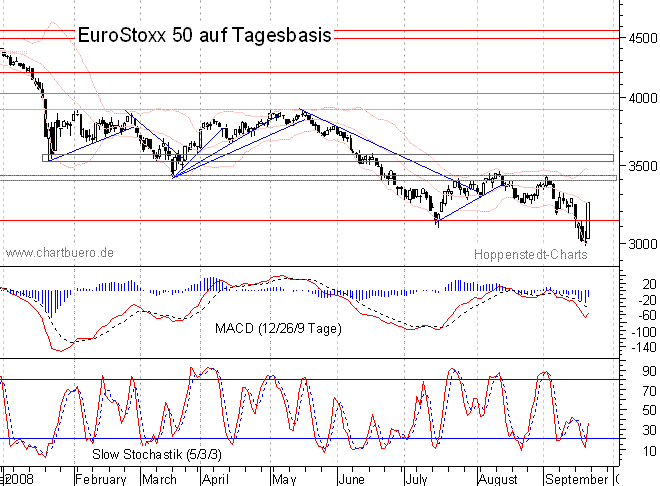Select the May month marker
660x486 pixels.
point(285,478)
